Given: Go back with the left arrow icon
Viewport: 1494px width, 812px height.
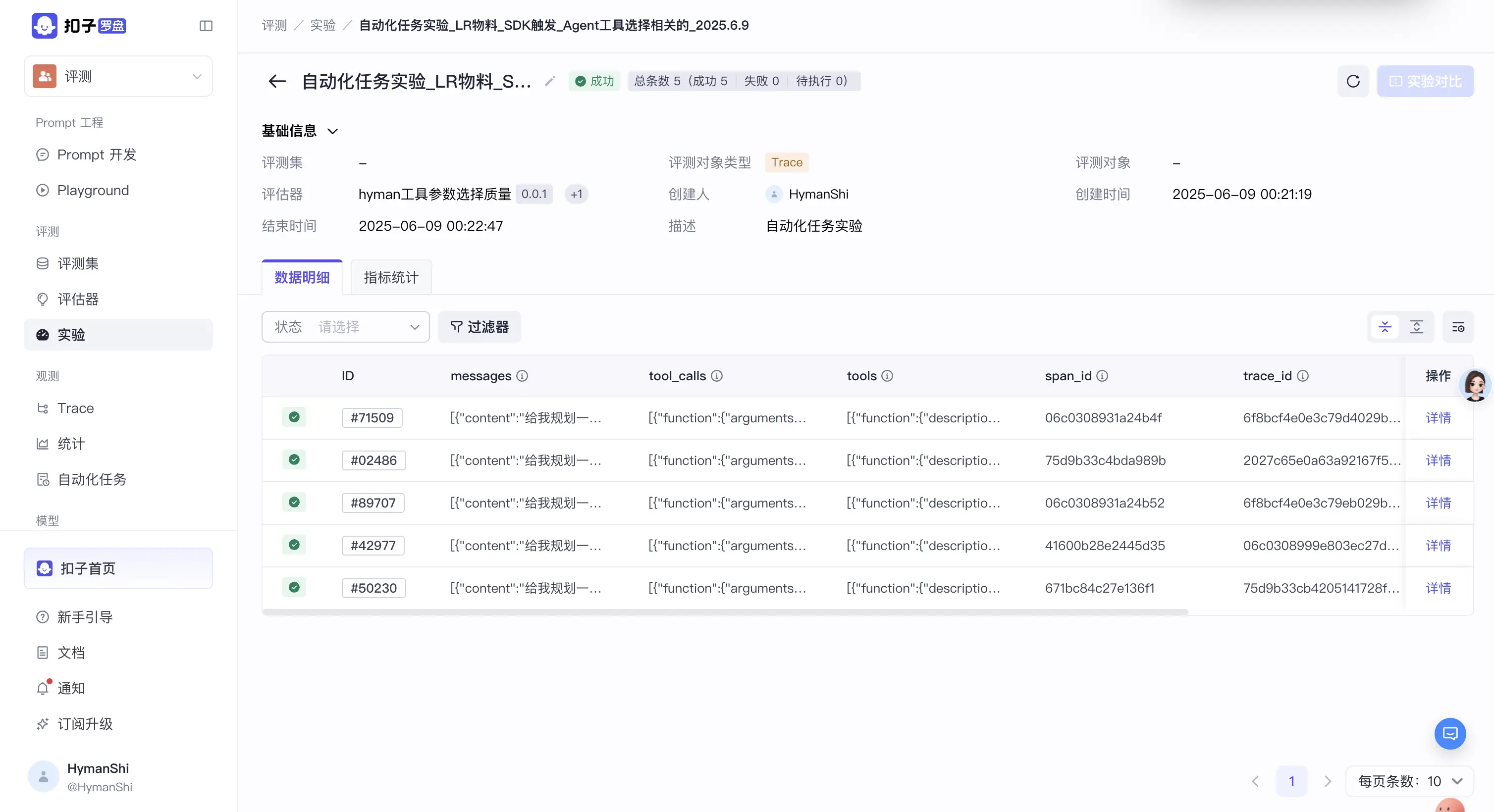Looking at the screenshot, I should tap(277, 81).
